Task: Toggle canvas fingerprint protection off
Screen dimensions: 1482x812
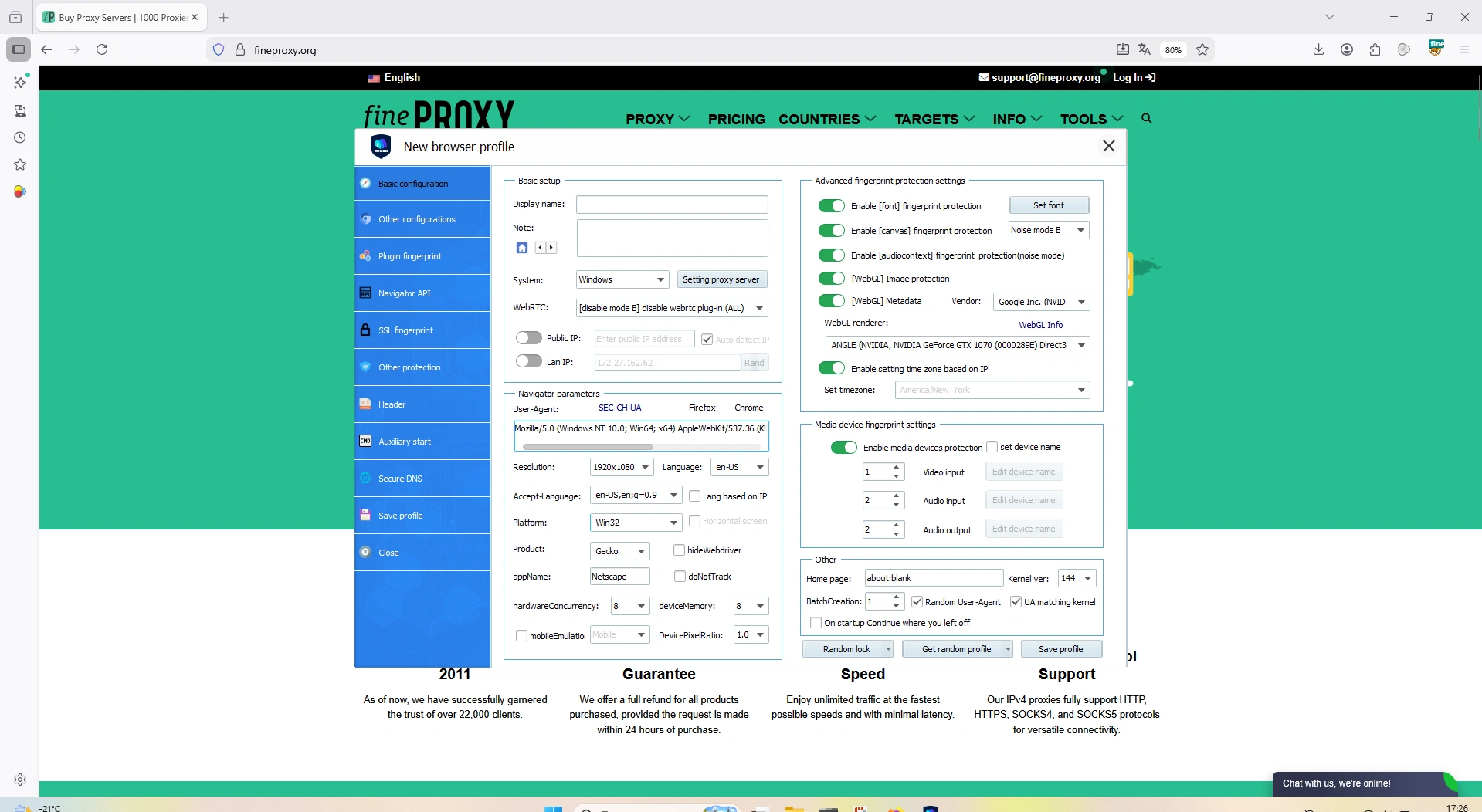Action: pyautogui.click(x=832, y=230)
